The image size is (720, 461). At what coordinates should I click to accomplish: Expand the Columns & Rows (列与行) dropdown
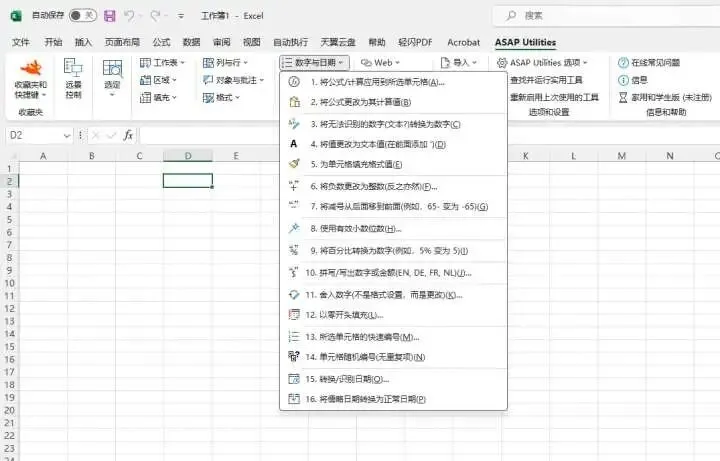click(x=225, y=62)
